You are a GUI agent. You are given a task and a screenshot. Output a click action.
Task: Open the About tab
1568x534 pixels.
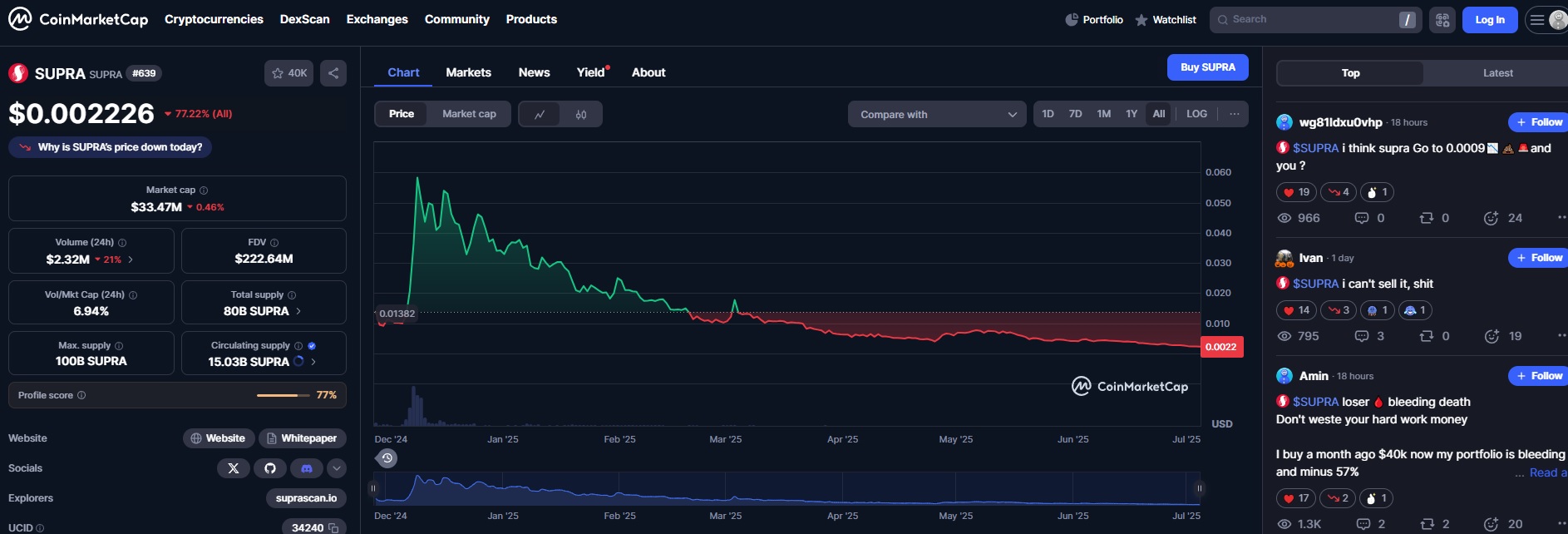pos(648,72)
